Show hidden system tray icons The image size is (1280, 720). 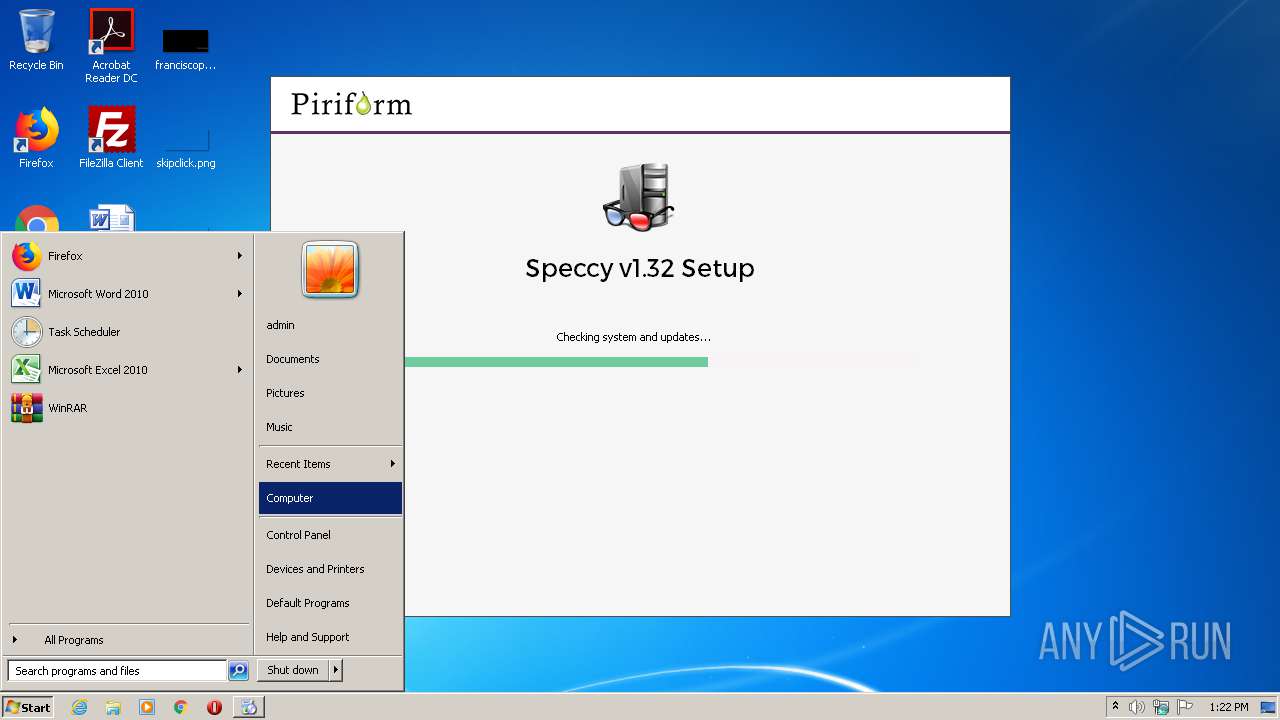[x=1115, y=707]
